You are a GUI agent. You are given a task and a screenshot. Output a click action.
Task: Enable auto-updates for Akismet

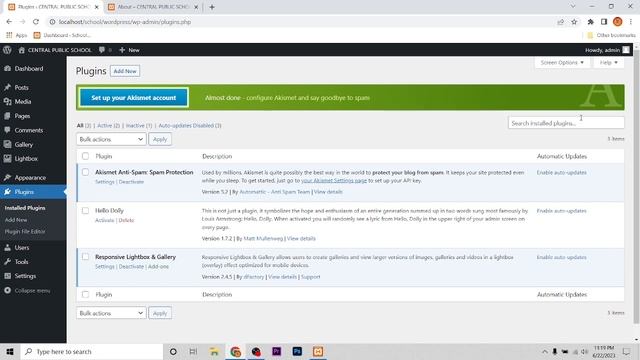[x=562, y=173]
